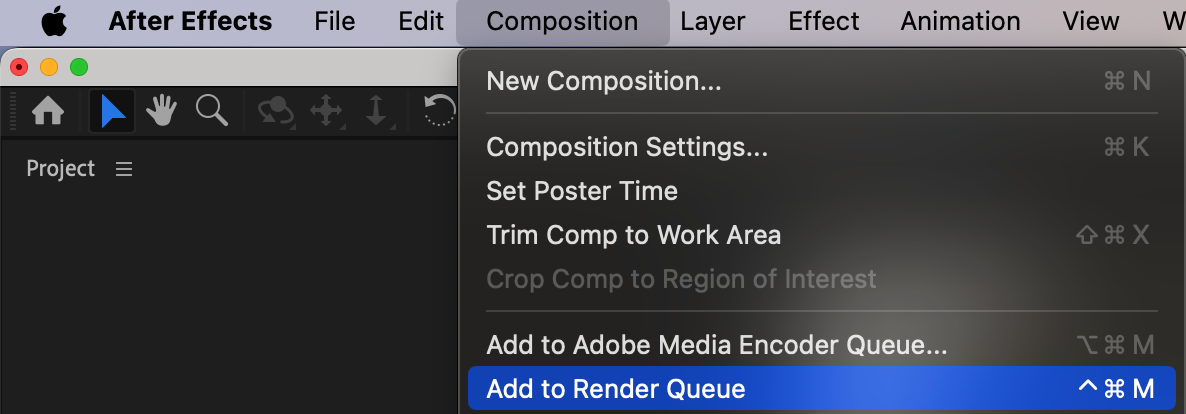Open the Layer menu

click(x=713, y=21)
